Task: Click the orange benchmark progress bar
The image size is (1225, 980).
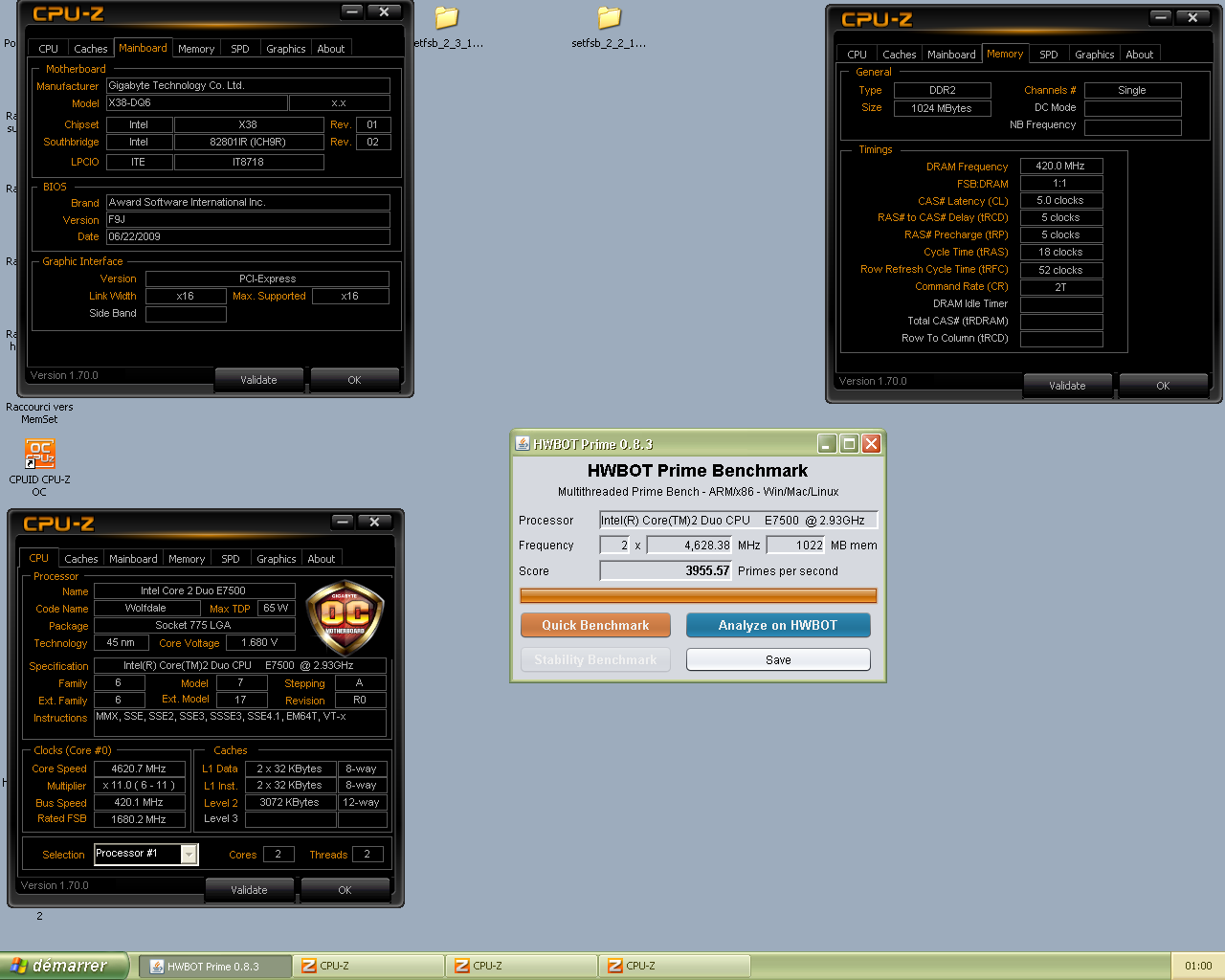Action: [x=698, y=595]
